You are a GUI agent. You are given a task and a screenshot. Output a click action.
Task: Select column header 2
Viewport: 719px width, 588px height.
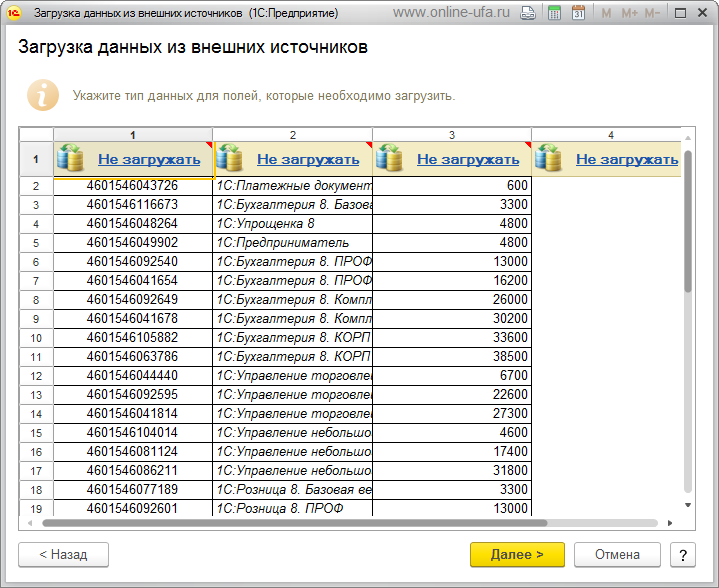[293, 135]
